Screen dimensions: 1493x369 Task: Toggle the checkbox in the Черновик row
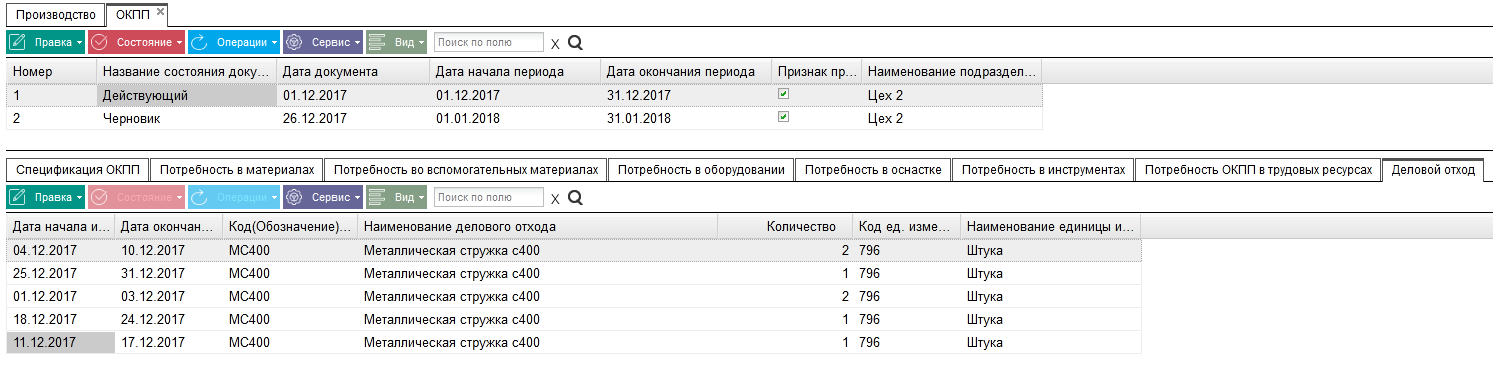point(783,117)
